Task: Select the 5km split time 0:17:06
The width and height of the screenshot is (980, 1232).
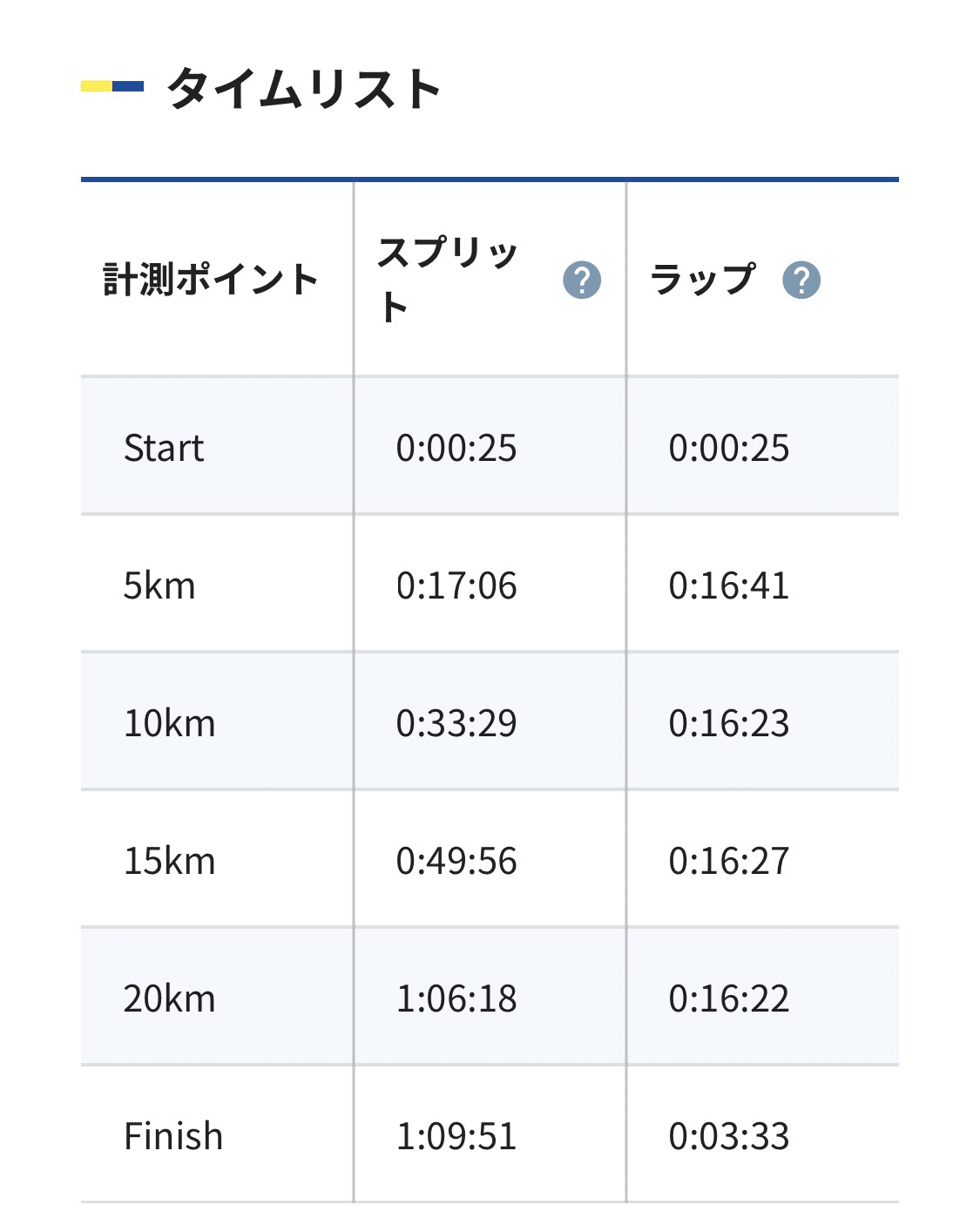Action: (x=456, y=586)
